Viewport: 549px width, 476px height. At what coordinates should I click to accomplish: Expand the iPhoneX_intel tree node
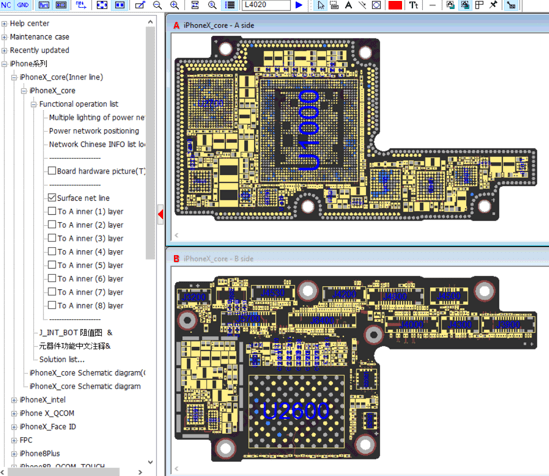pyautogui.click(x=14, y=400)
